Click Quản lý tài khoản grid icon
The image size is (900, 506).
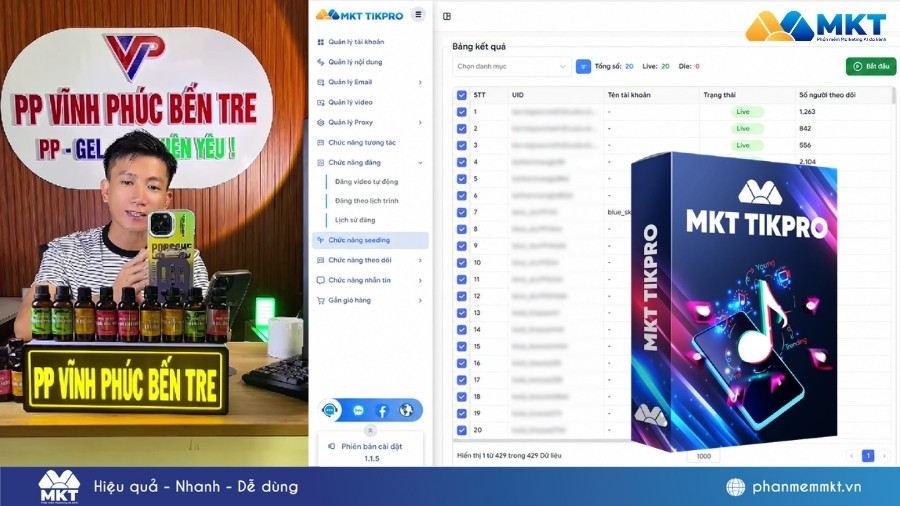(x=321, y=42)
